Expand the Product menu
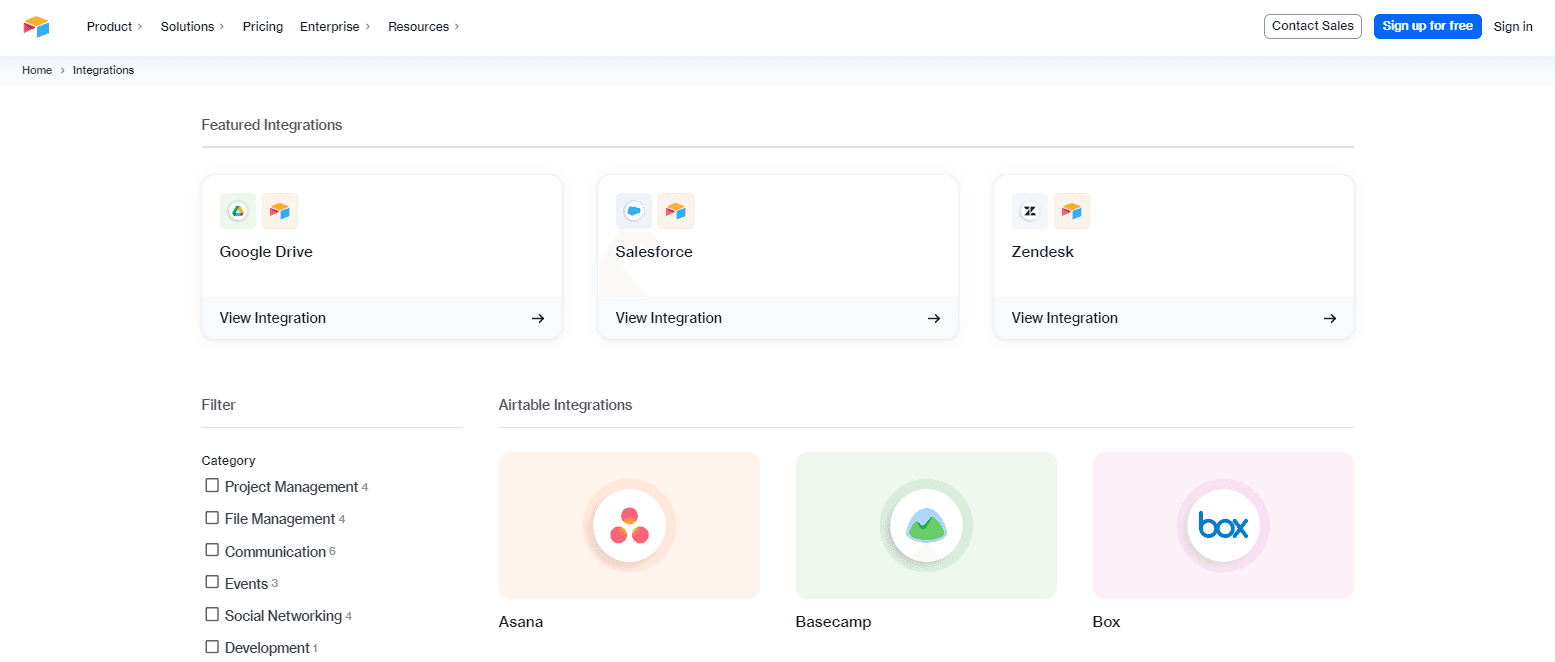Image resolution: width=1555 pixels, height=662 pixels. pyautogui.click(x=114, y=27)
